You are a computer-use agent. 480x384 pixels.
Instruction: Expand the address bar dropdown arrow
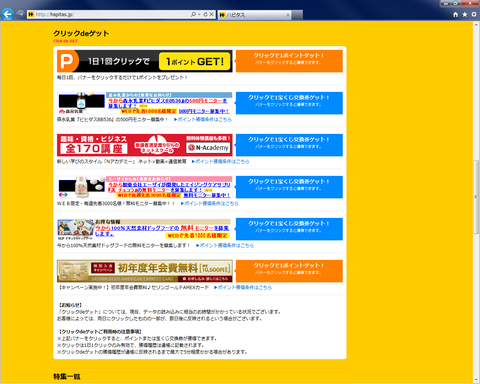pyautogui.click(x=199, y=14)
